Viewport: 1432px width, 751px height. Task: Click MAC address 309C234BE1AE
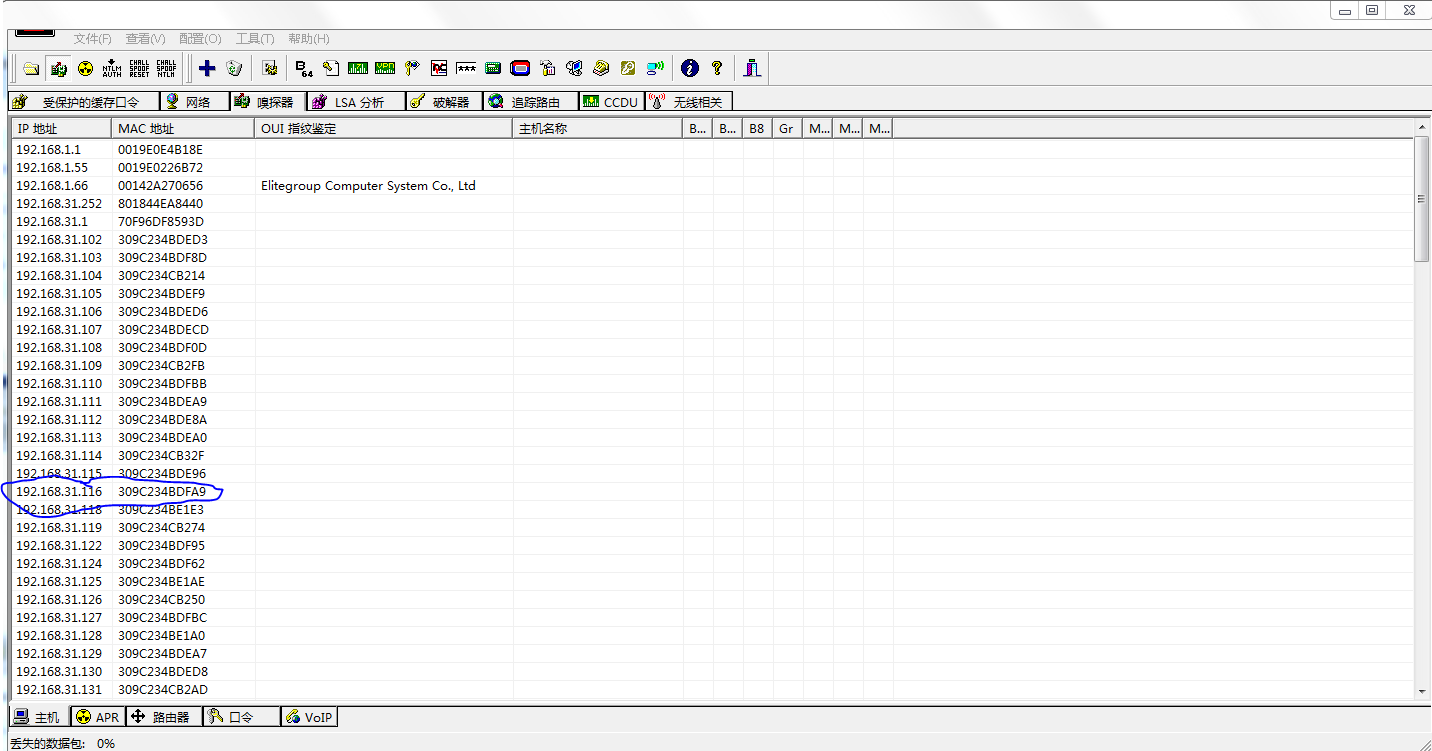pyautogui.click(x=162, y=581)
